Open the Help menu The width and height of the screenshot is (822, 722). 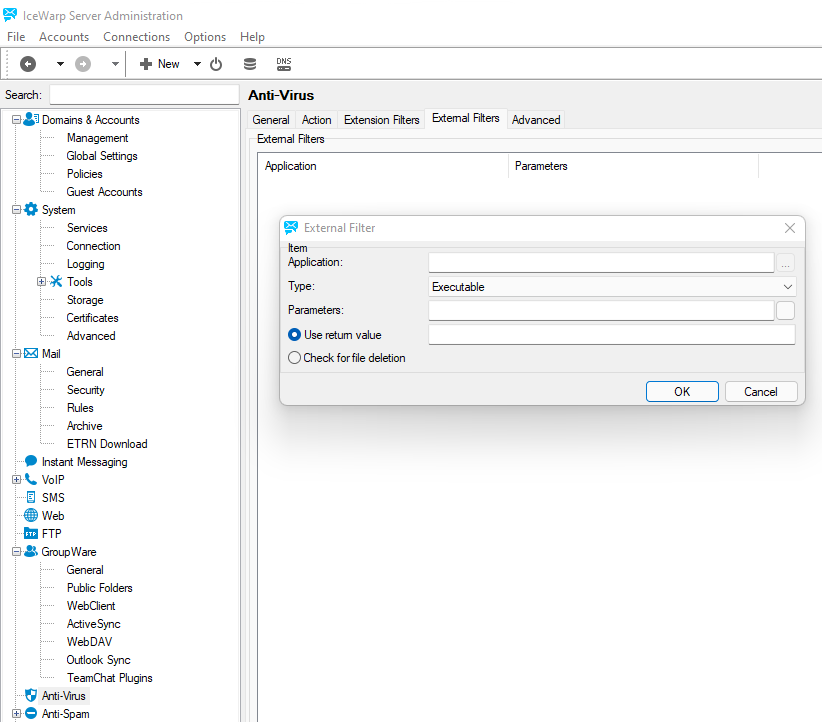tap(252, 37)
